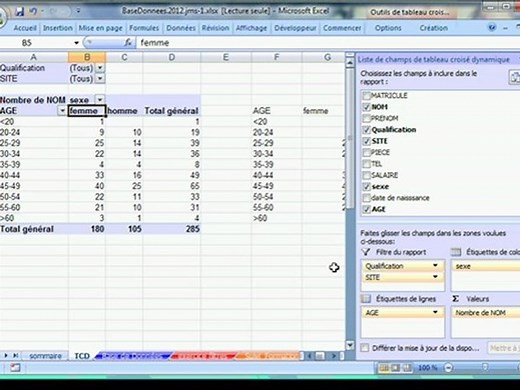Switch to Page Break Preview icon
Viewport: 520px width, 390px height.
pyautogui.click(x=407, y=368)
